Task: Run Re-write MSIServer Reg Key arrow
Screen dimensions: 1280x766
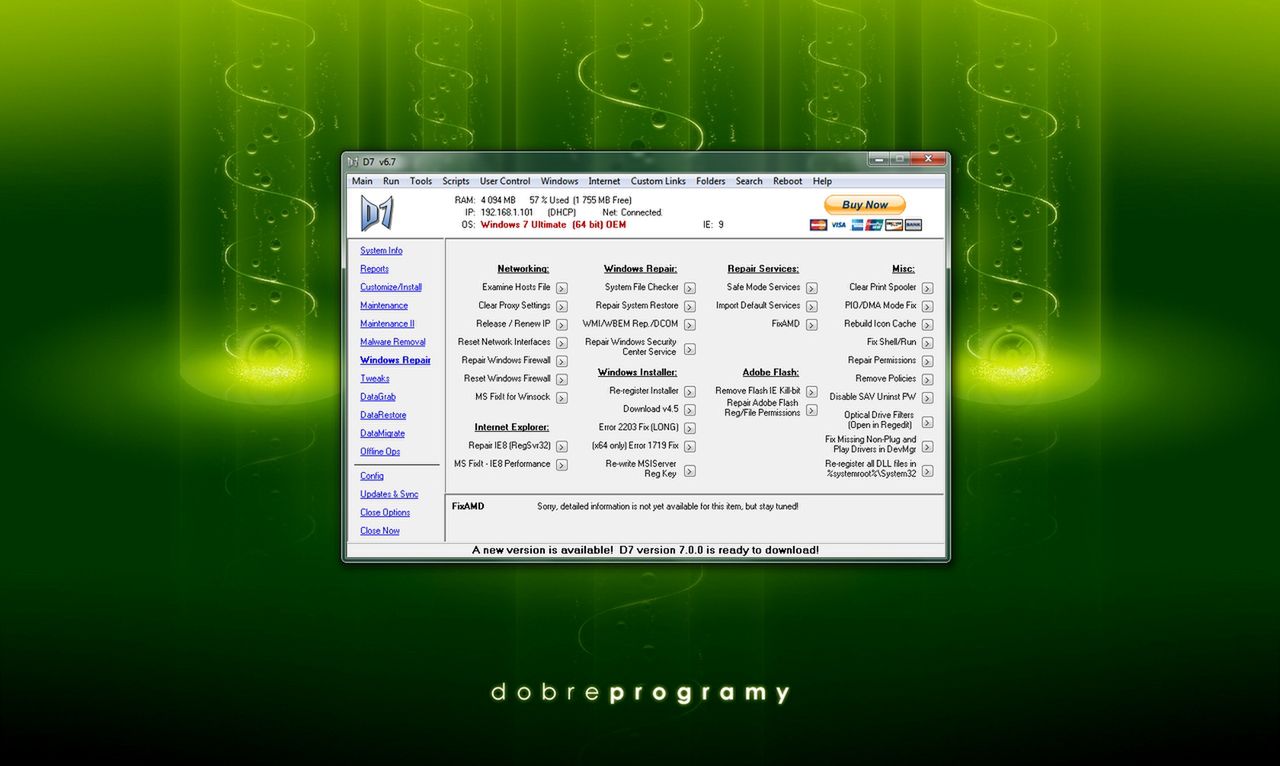Action: [x=689, y=471]
